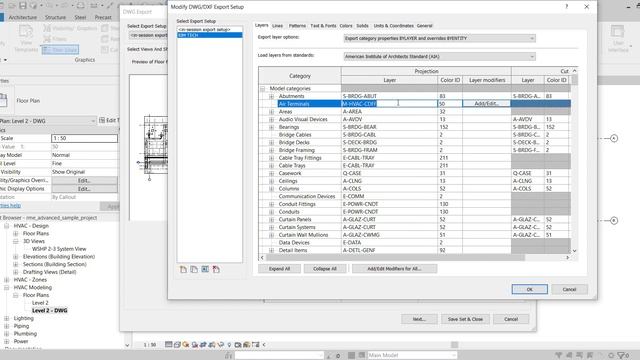
Task: Click Cancel in Modify DWG/DXF Export Setup
Action: (x=569, y=289)
